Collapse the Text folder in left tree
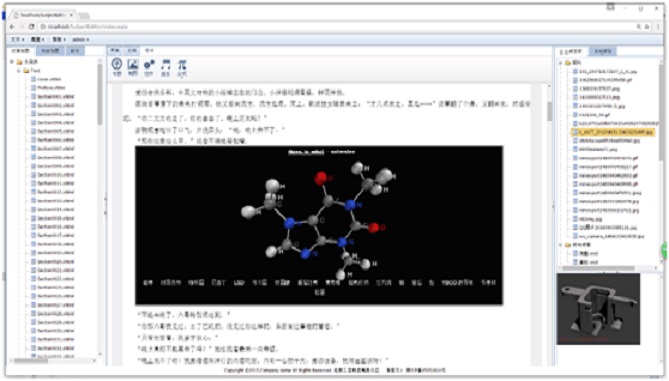Image resolution: width=669 pixels, height=381 pixels. (x=19, y=70)
